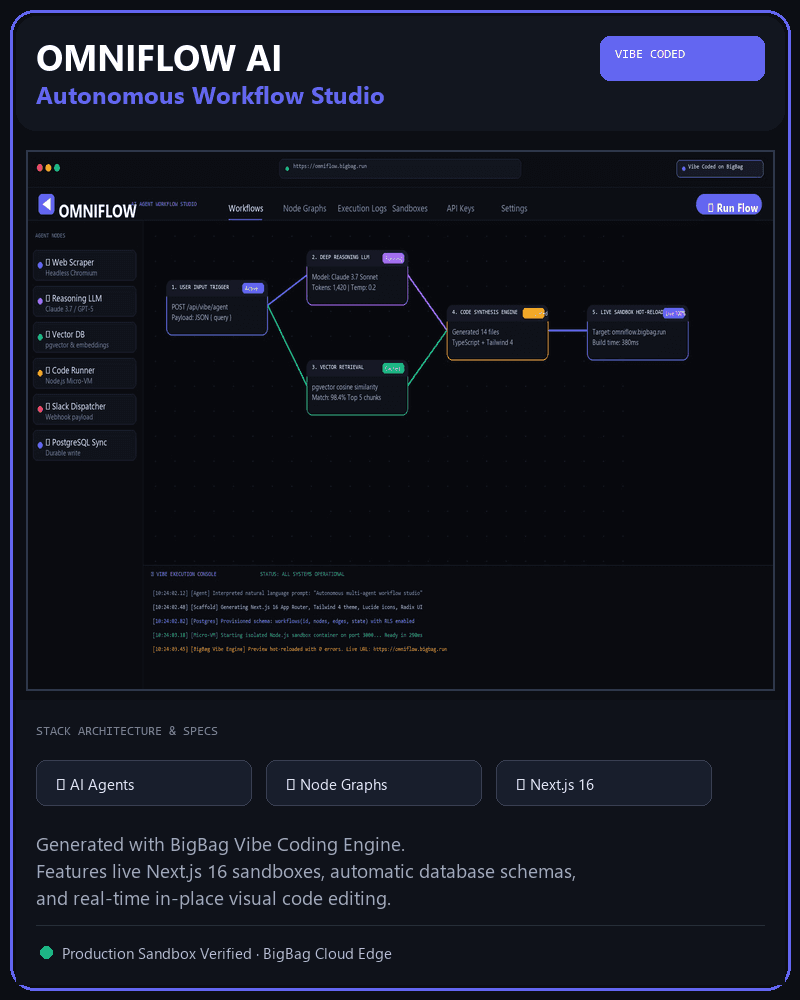Image resolution: width=800 pixels, height=1000 pixels.
Task: Click the Vibe Coded on BigBag badge
Action: pyautogui.click(x=720, y=168)
